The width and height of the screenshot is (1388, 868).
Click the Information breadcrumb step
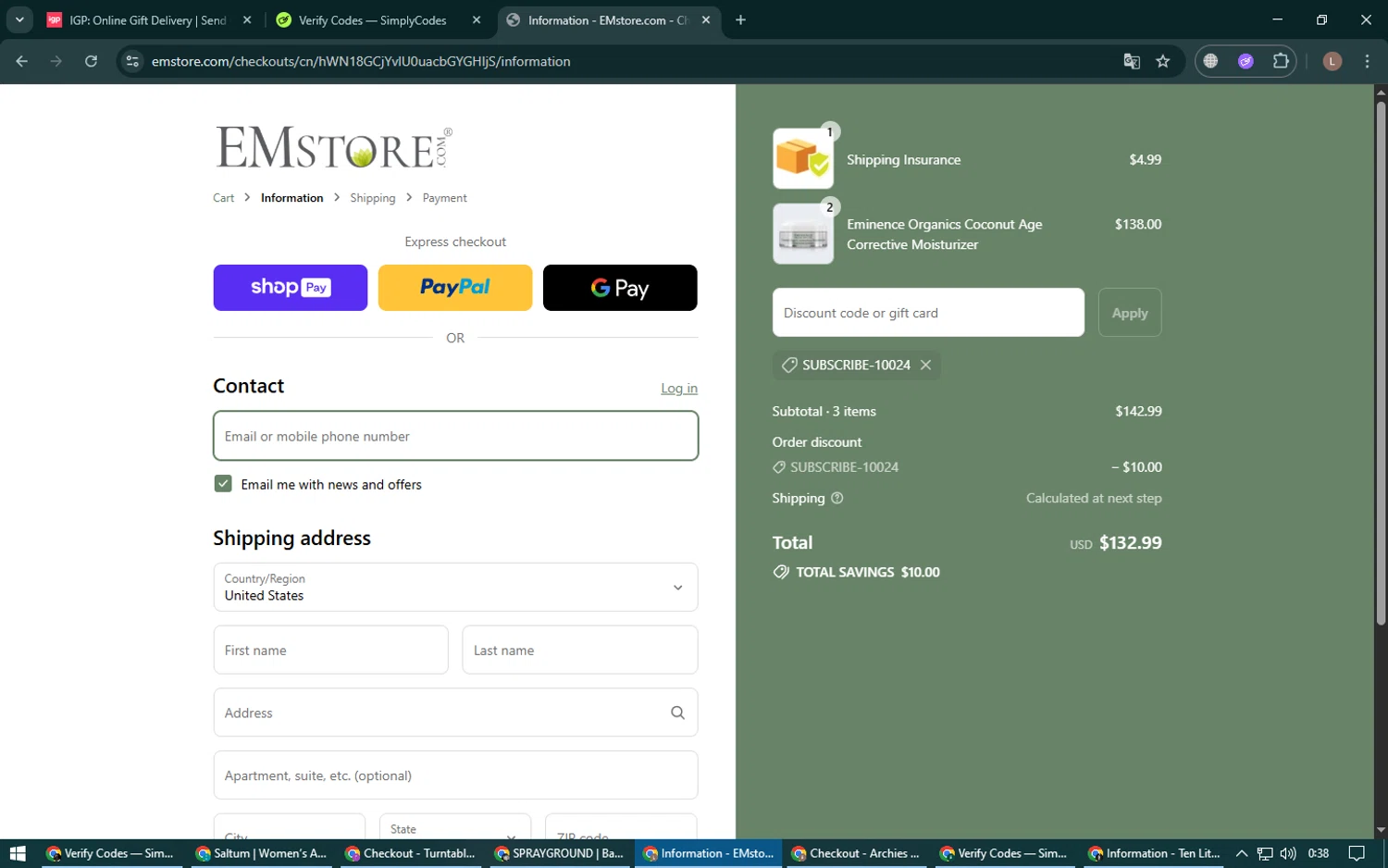pos(291,198)
